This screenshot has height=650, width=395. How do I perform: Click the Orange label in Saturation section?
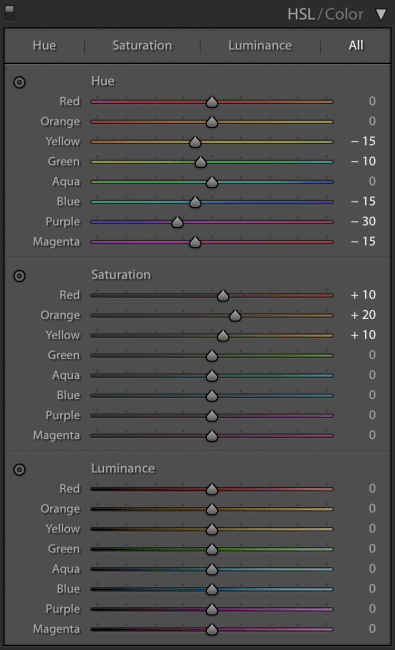click(x=60, y=315)
